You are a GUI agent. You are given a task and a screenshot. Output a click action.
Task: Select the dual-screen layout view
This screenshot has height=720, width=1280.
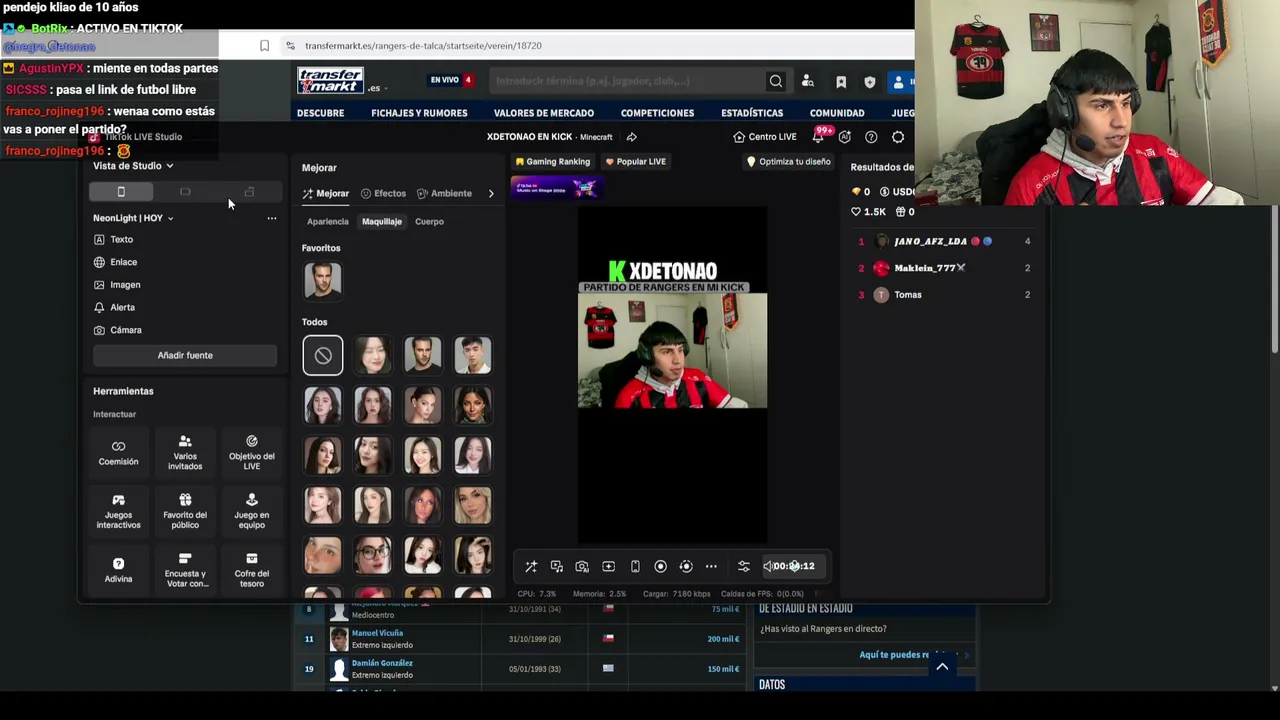(x=249, y=192)
